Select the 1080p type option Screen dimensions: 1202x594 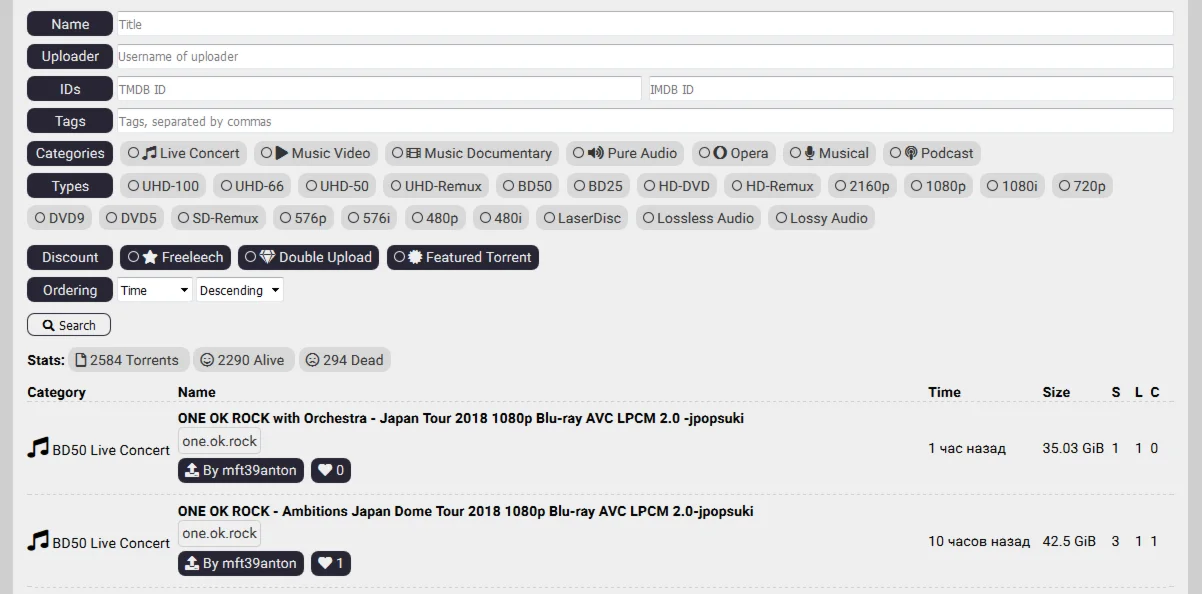point(939,186)
